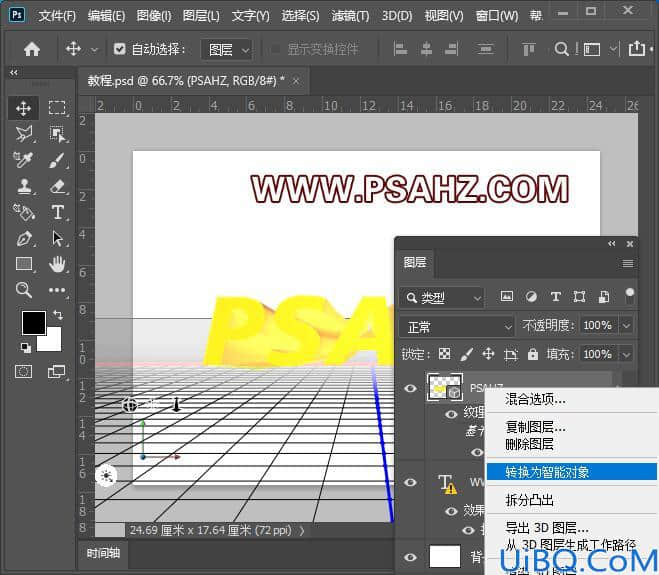659x575 pixels.
Task: Choose 混合选项... from context menu
Action: [x=535, y=399]
